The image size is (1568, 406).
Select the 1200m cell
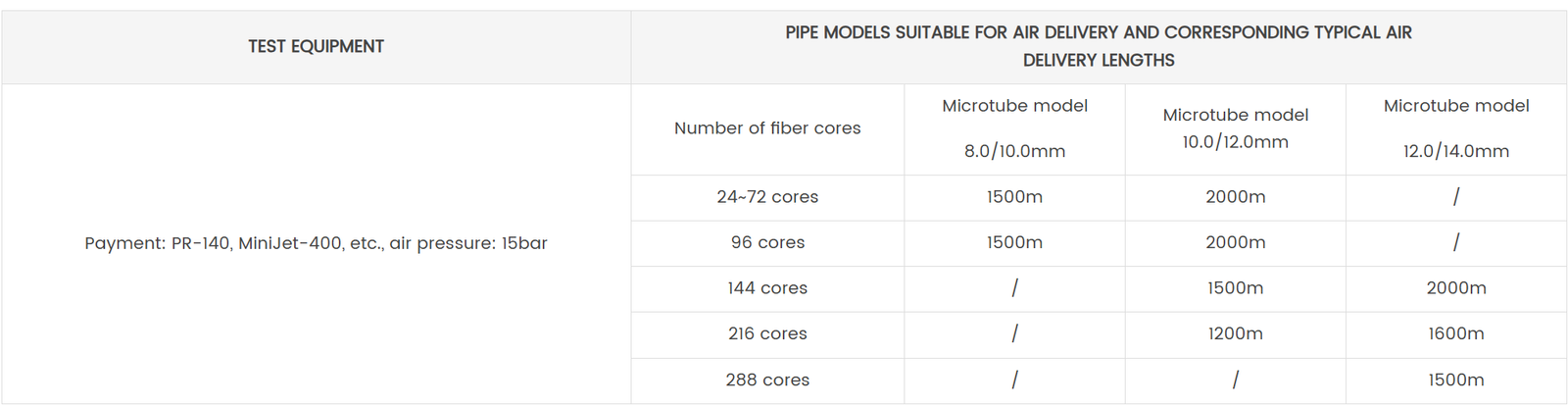pos(1235,333)
